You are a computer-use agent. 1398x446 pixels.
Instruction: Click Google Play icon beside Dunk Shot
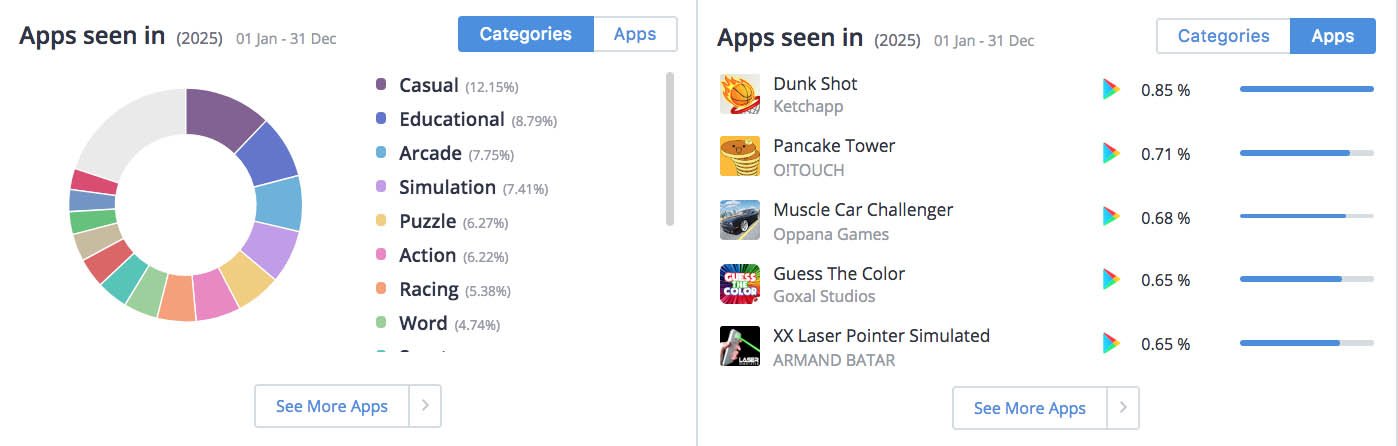point(1111,90)
